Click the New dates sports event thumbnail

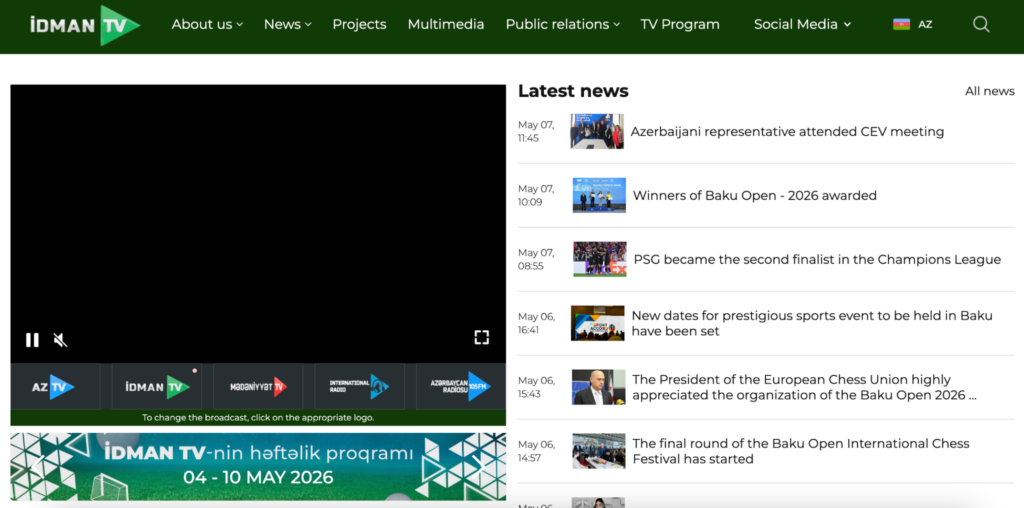pos(598,323)
